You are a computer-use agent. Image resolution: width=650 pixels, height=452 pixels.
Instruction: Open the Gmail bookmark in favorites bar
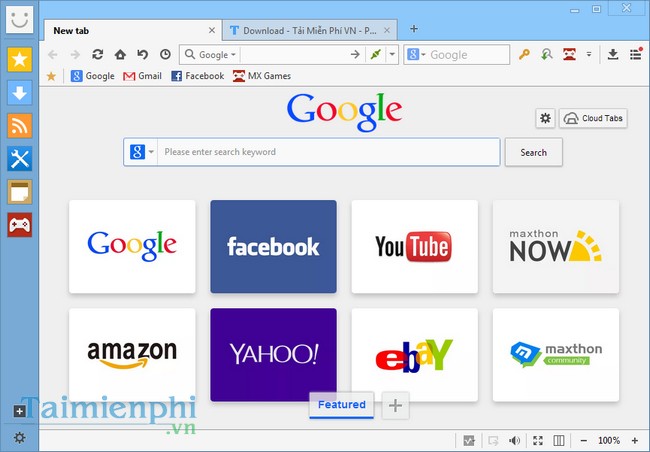(142, 76)
